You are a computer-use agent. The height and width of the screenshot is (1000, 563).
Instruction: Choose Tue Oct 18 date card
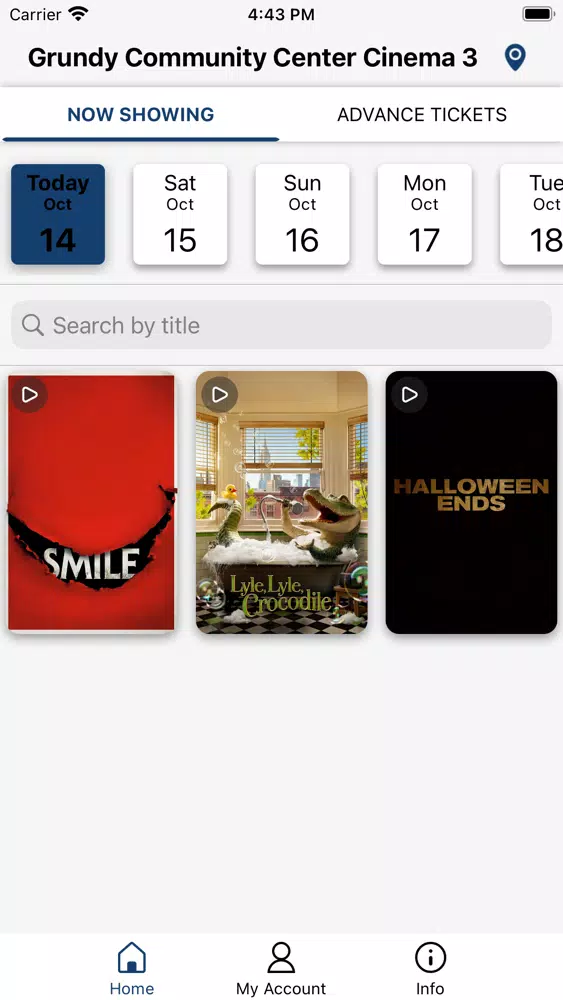[x=532, y=214]
